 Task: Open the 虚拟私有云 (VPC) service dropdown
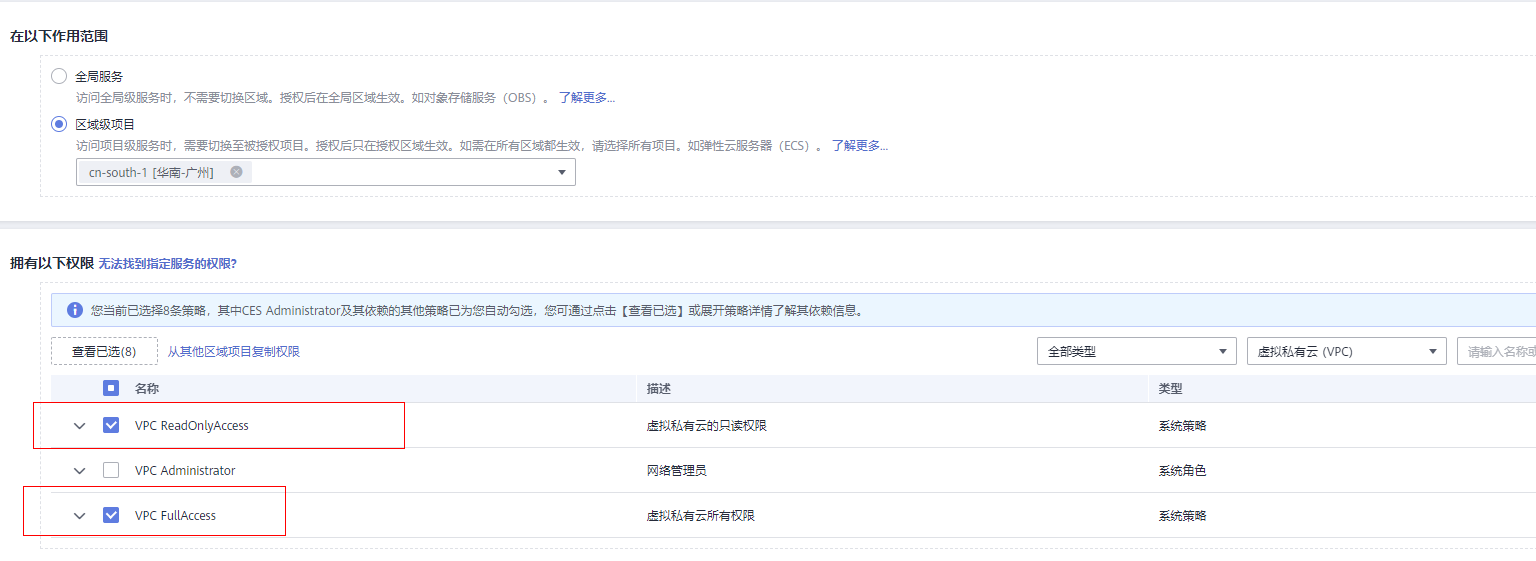pos(1347,351)
